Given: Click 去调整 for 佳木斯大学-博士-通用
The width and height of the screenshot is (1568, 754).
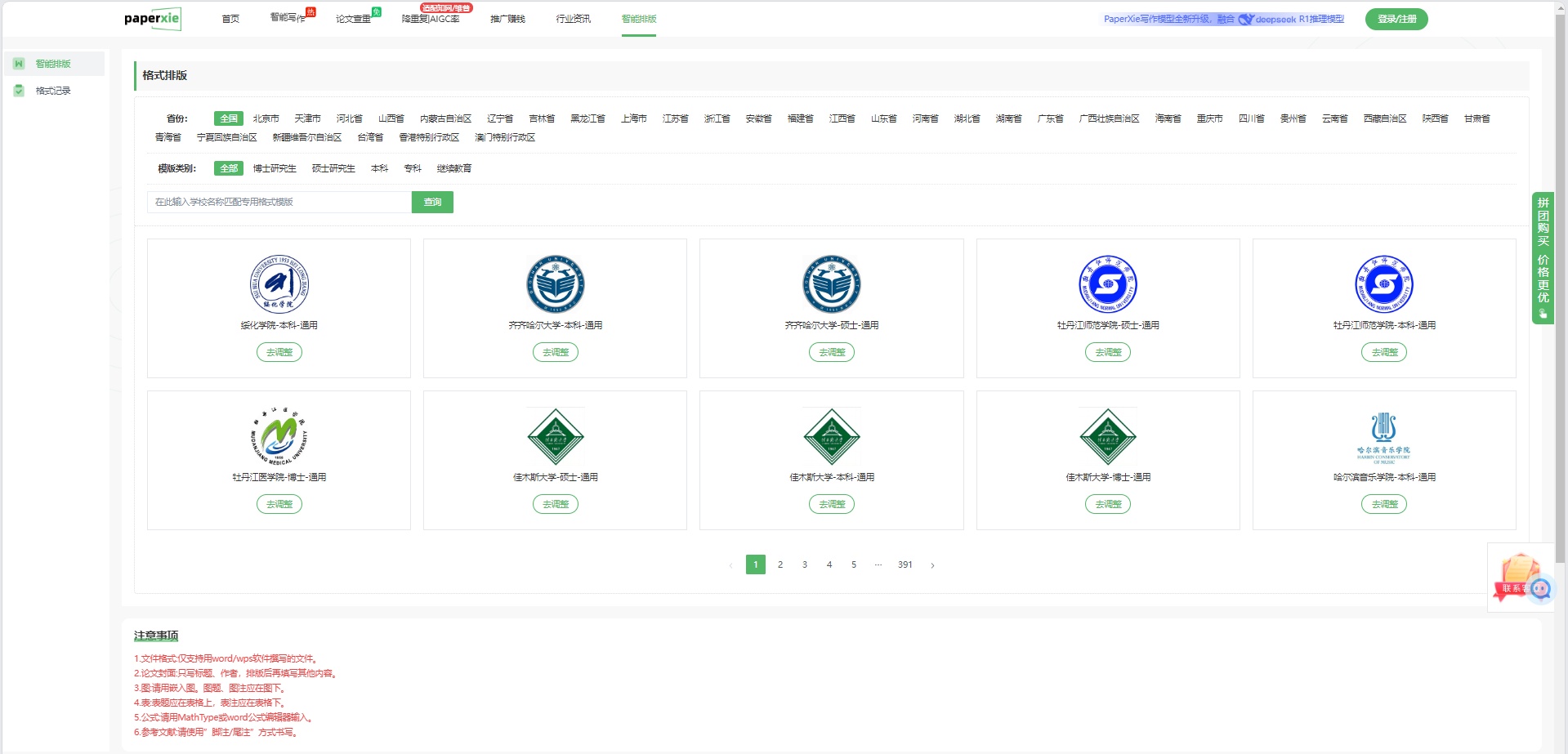Looking at the screenshot, I should (x=1108, y=504).
